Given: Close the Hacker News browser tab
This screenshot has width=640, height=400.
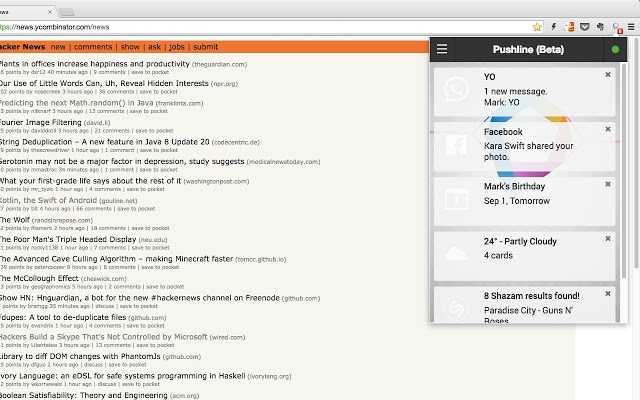Looking at the screenshot, I should point(50,12).
